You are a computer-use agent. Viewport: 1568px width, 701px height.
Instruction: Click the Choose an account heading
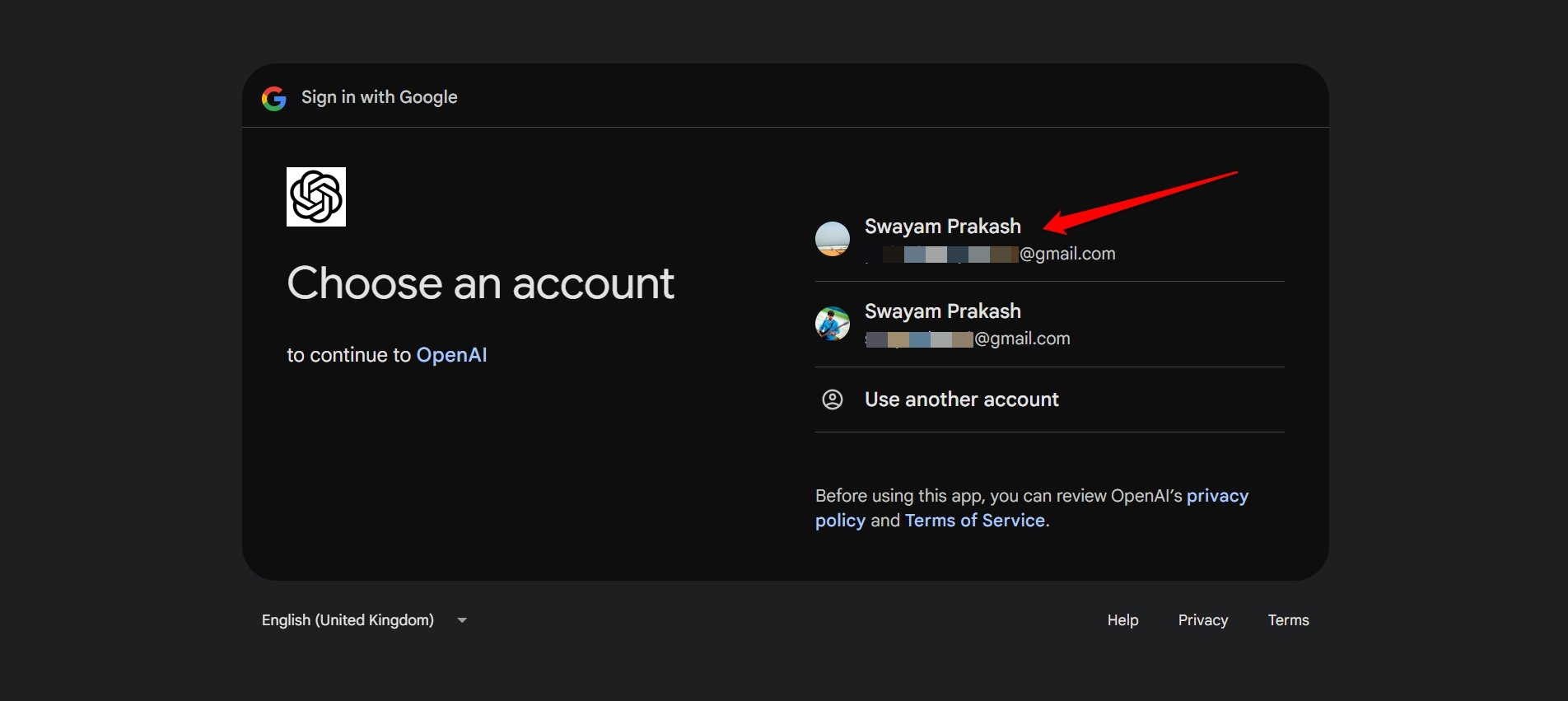tap(480, 283)
